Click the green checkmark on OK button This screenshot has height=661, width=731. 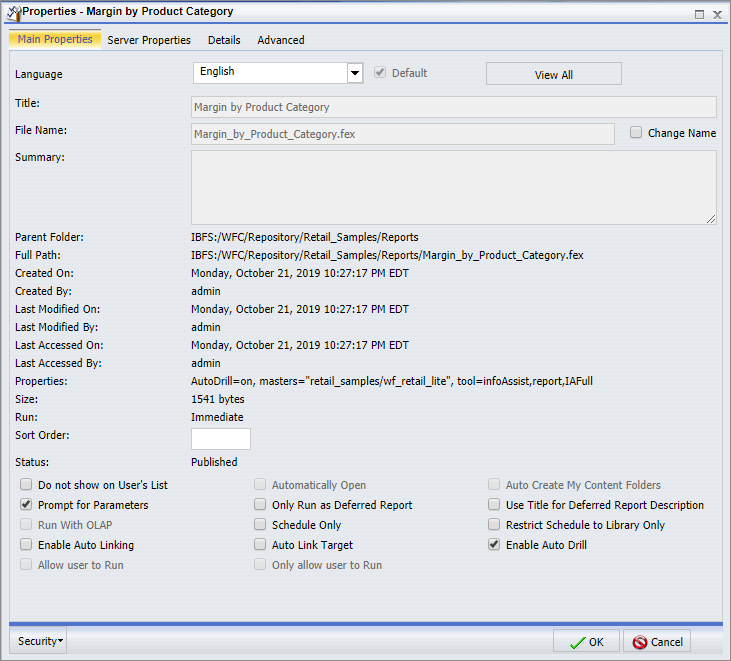[x=578, y=642]
